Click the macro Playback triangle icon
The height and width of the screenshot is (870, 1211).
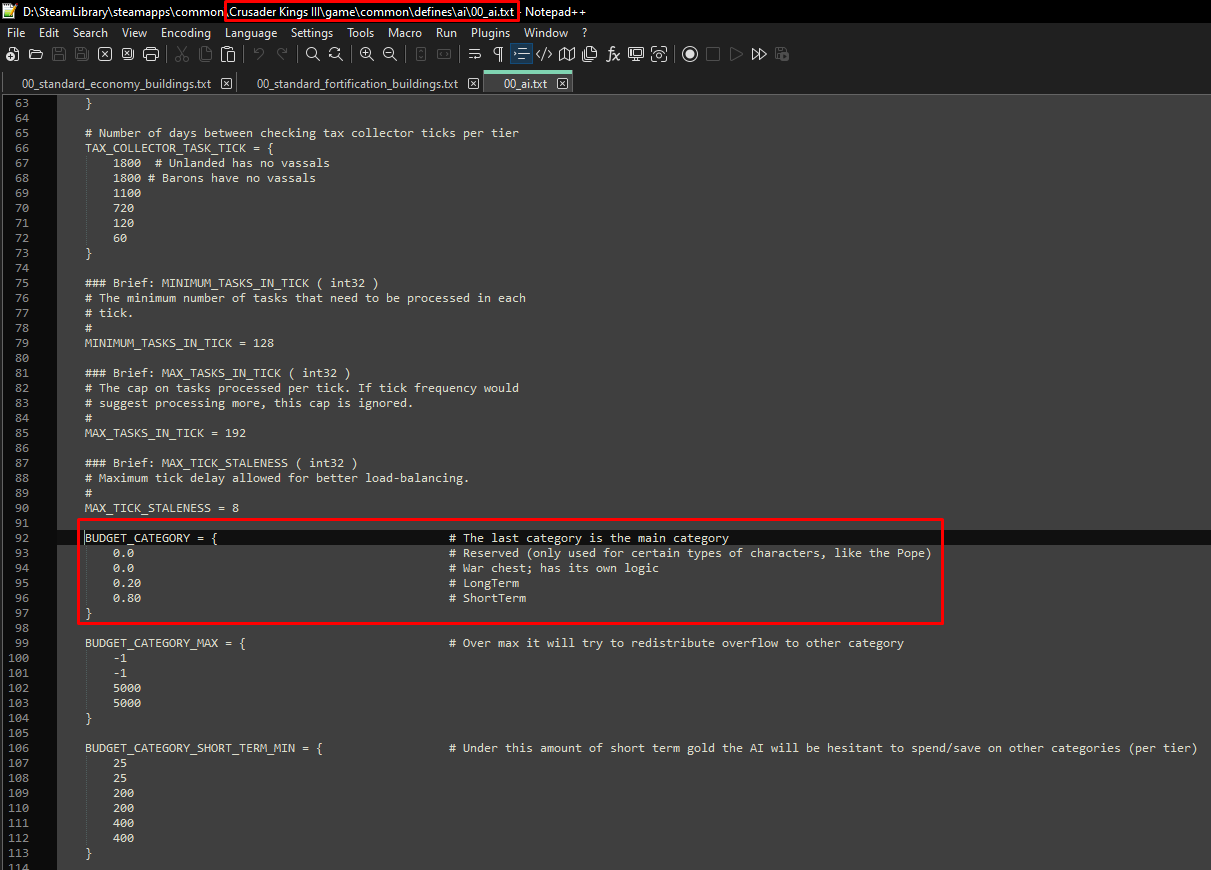[x=736, y=54]
